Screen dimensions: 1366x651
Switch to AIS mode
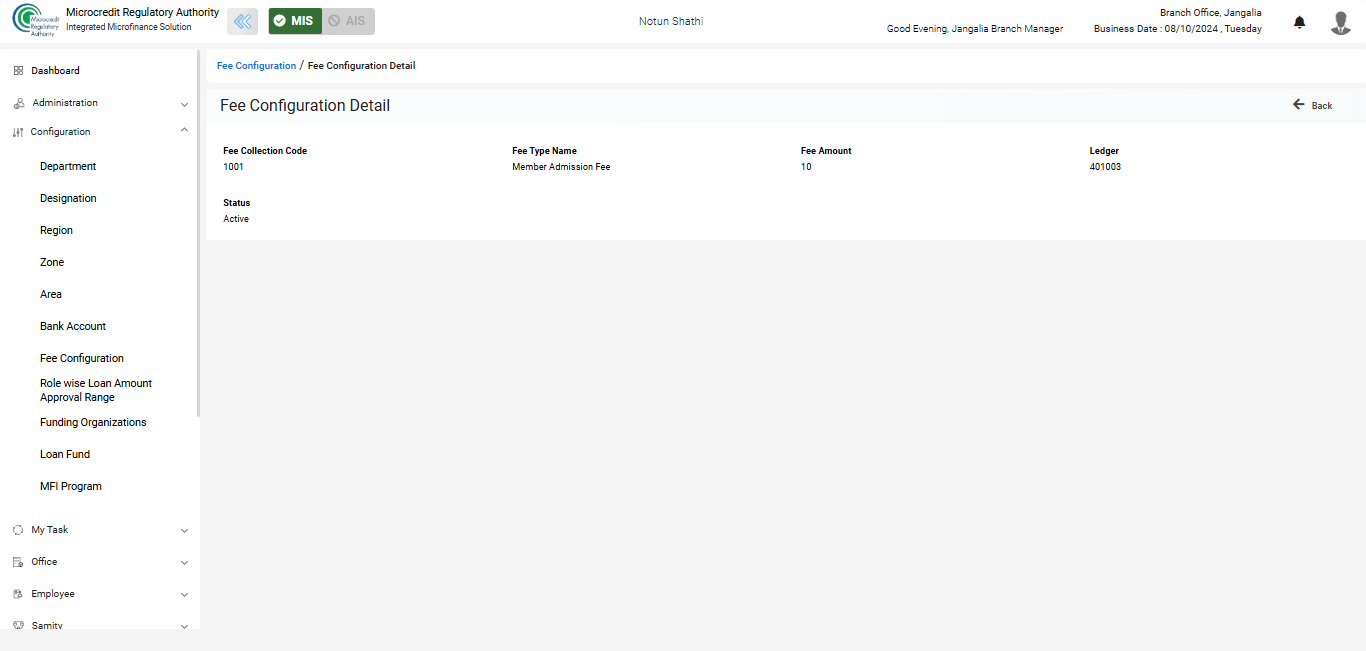[x=348, y=21]
